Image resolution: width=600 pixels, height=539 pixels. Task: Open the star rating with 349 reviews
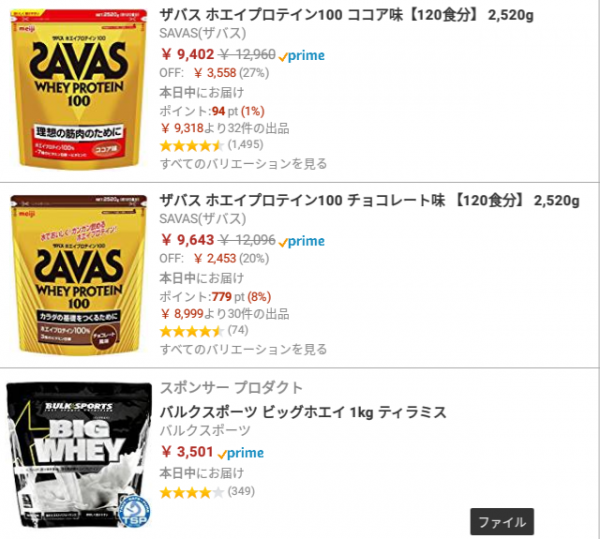(x=207, y=492)
